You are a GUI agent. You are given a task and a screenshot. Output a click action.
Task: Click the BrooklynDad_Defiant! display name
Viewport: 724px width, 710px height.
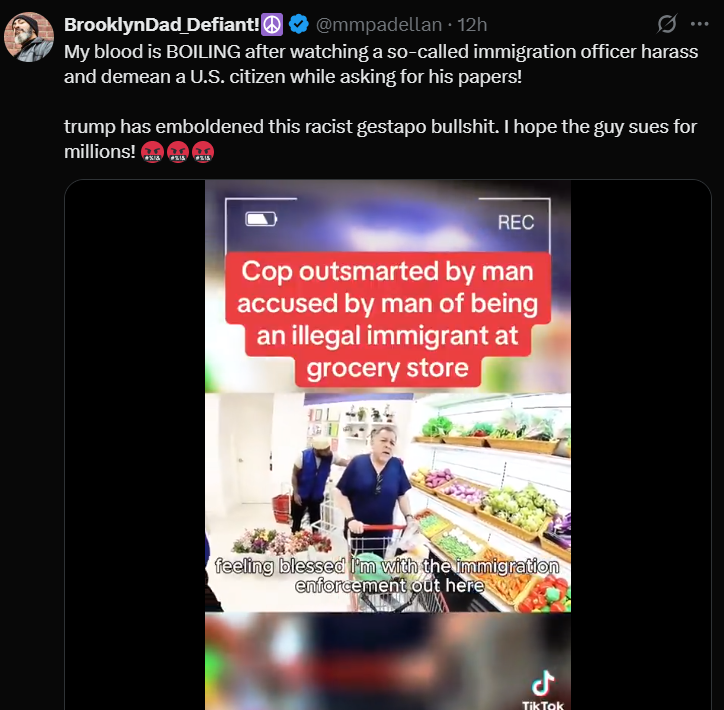click(x=162, y=24)
